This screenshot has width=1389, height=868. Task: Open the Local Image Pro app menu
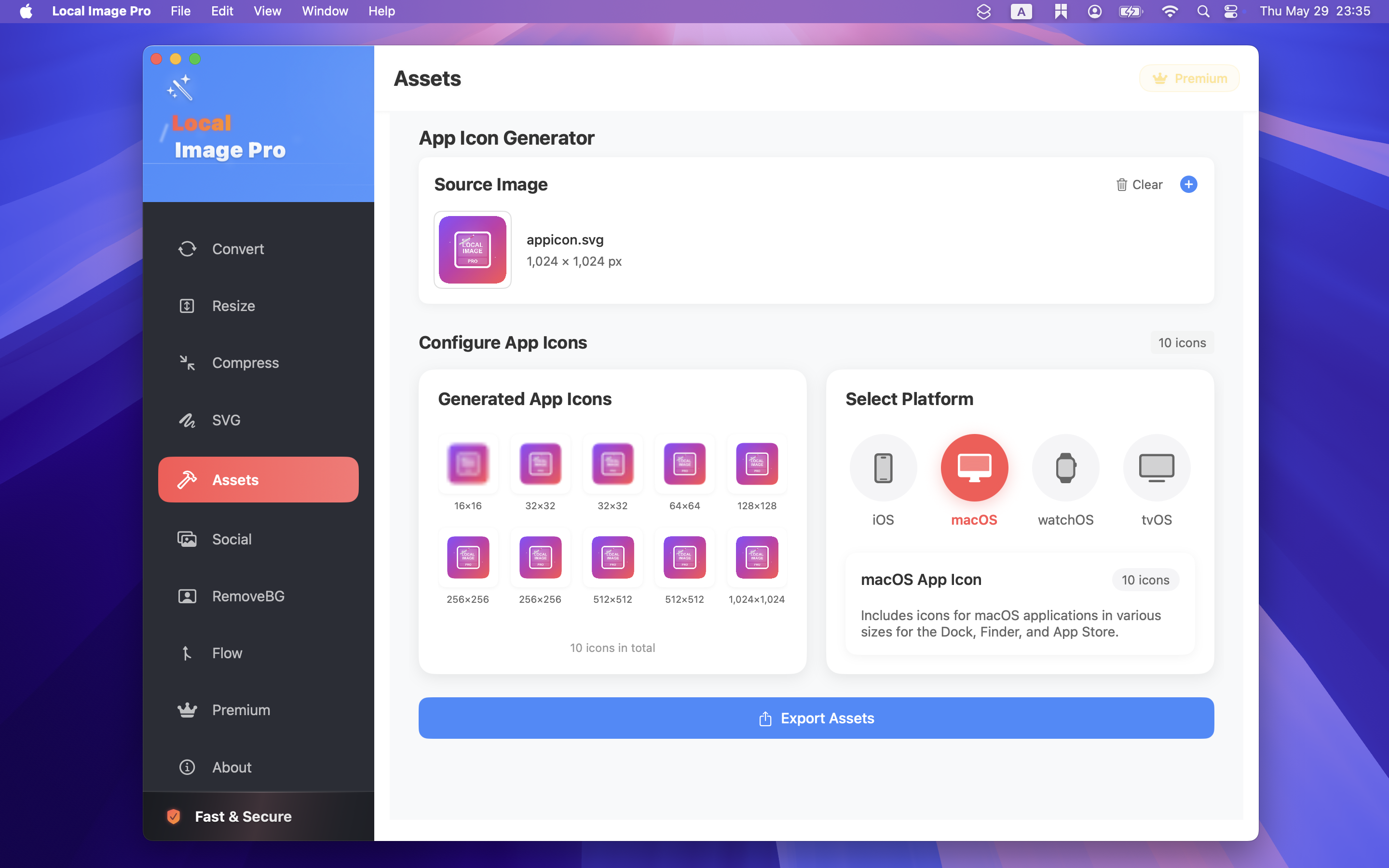[101, 11]
